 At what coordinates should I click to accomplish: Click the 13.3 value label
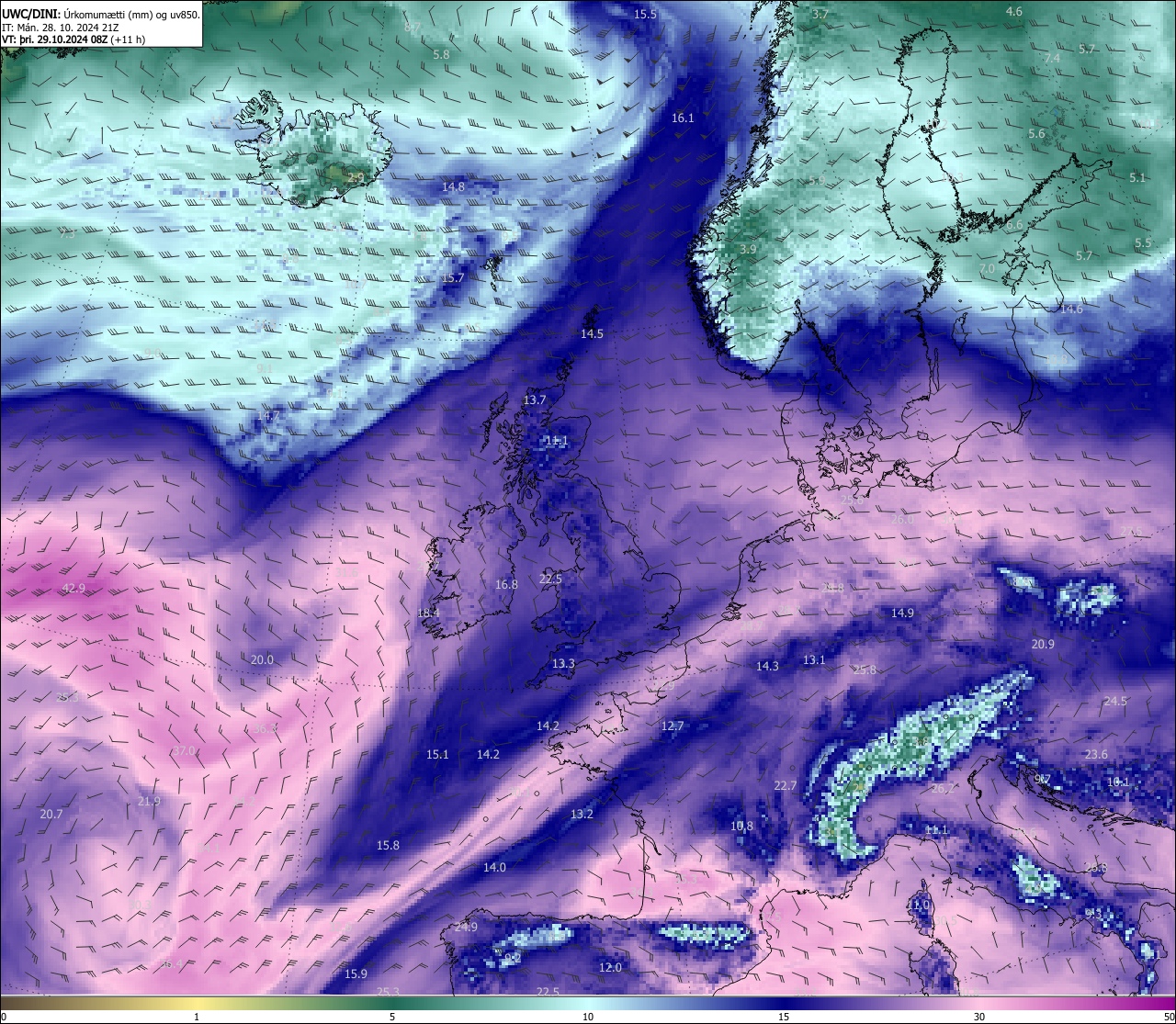[563, 664]
